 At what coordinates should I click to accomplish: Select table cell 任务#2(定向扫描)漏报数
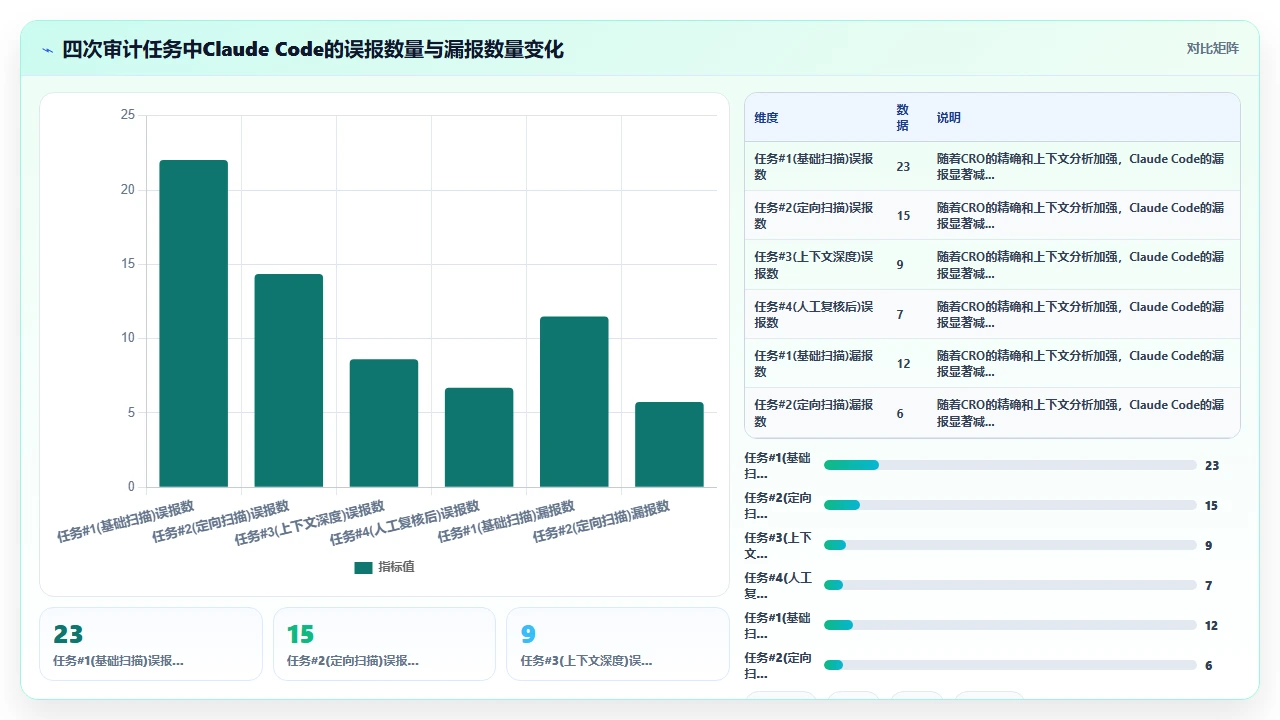(x=814, y=413)
